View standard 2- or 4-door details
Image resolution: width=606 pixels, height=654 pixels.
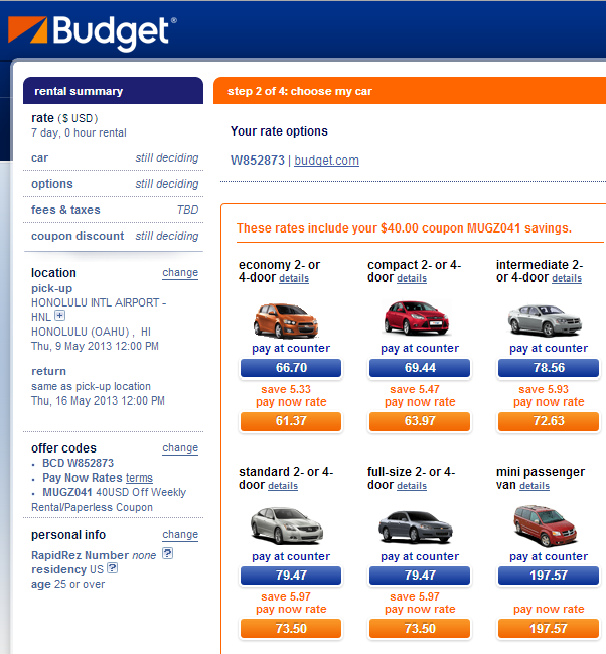(x=283, y=486)
